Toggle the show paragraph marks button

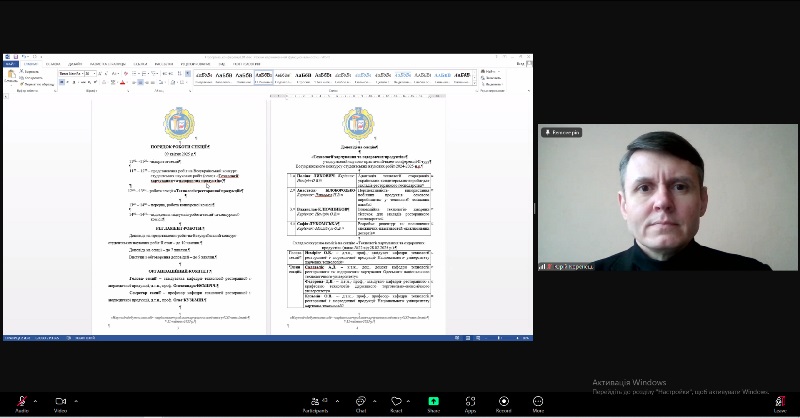187,74
